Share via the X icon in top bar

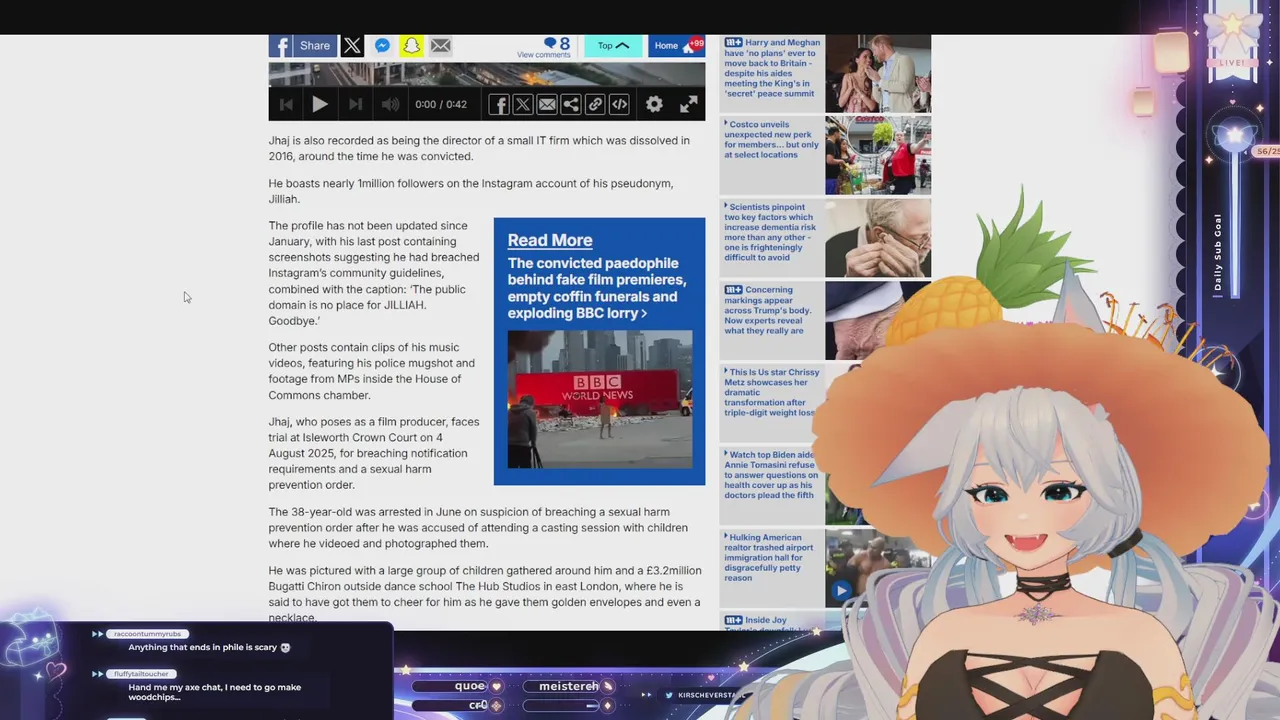tap(352, 46)
